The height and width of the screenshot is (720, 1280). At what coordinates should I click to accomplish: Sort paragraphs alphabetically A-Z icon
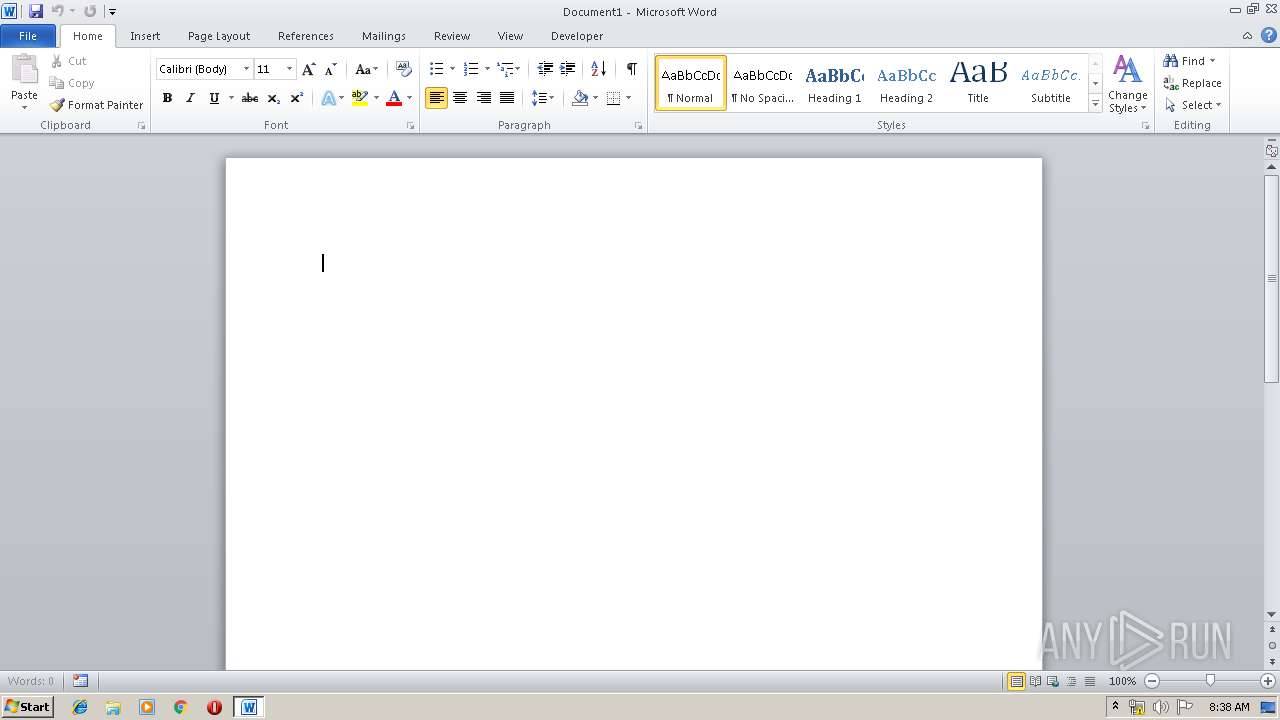pos(599,69)
